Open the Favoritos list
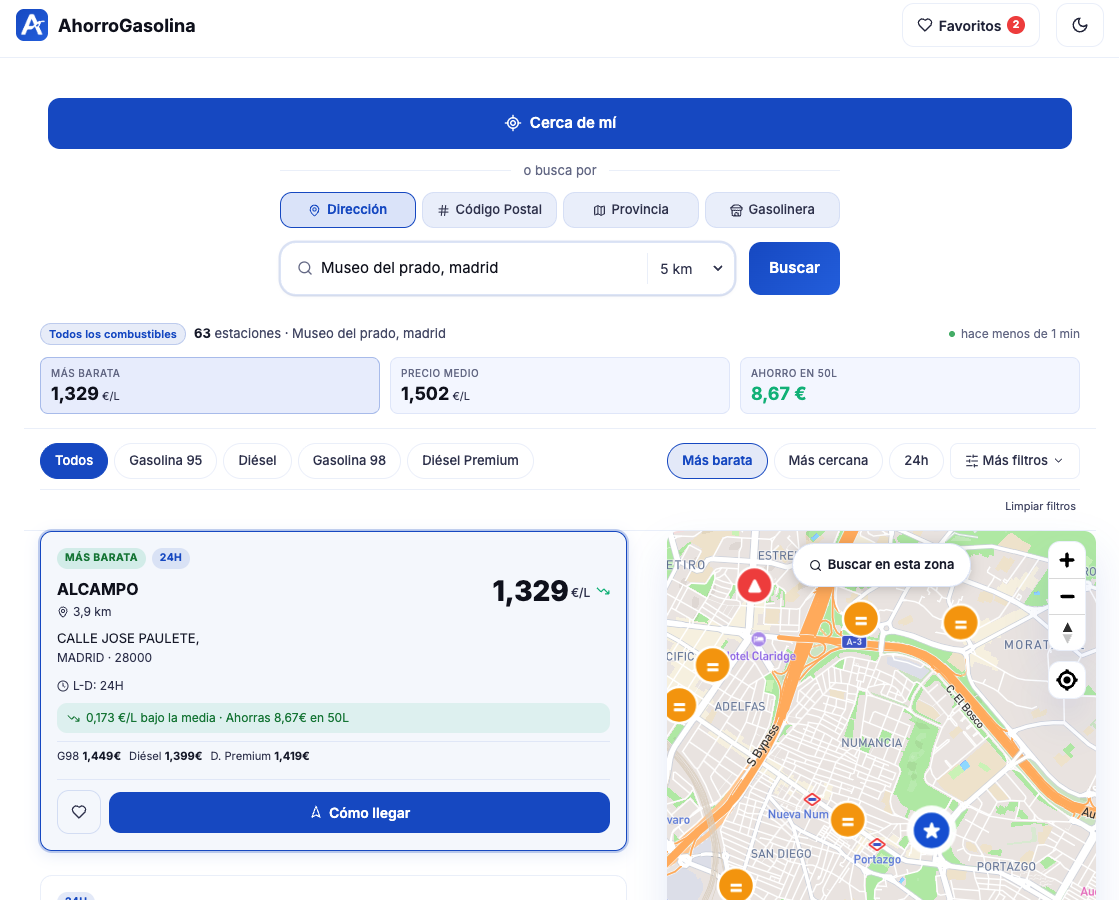 pos(971,26)
